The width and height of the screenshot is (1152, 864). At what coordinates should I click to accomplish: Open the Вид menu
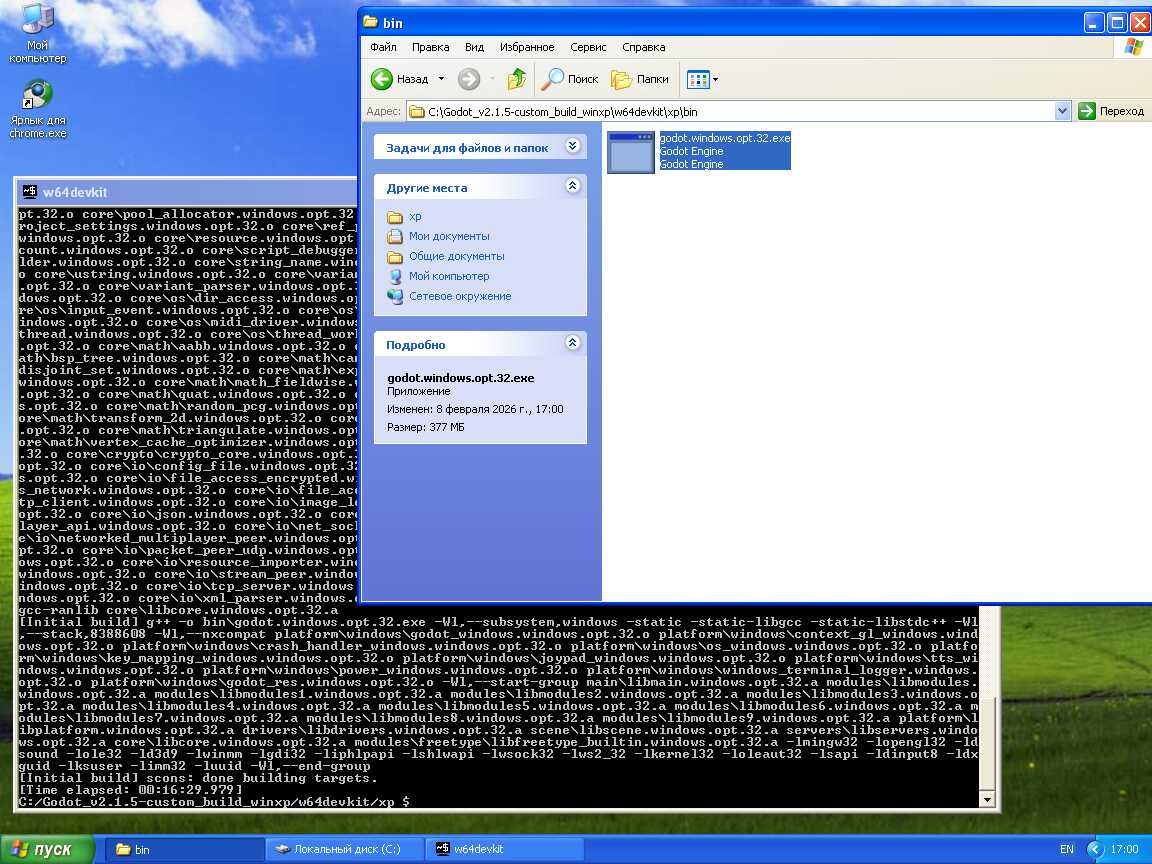474,47
